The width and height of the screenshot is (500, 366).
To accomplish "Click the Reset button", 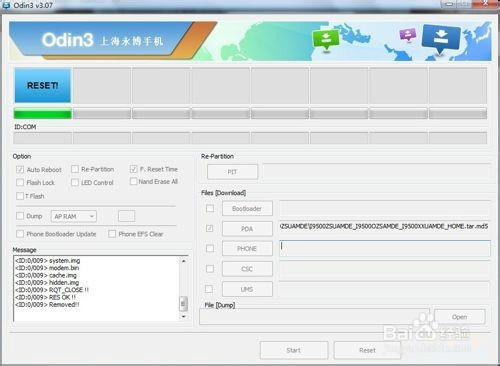I will [367, 350].
